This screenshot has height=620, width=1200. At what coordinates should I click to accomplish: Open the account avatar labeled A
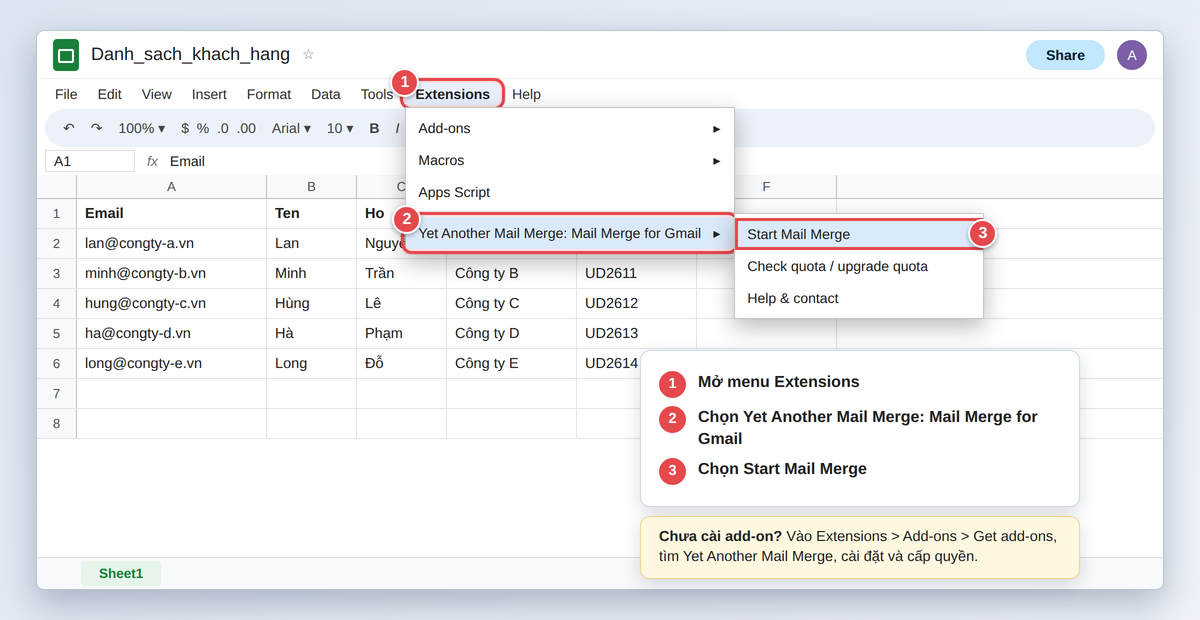click(x=1132, y=55)
